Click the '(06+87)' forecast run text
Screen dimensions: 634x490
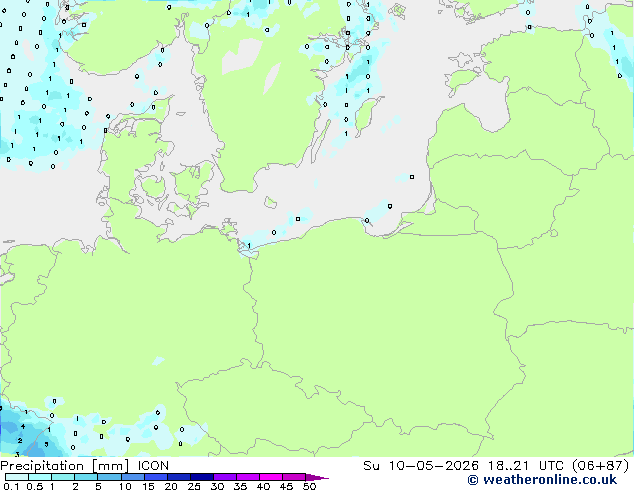tap(601, 466)
